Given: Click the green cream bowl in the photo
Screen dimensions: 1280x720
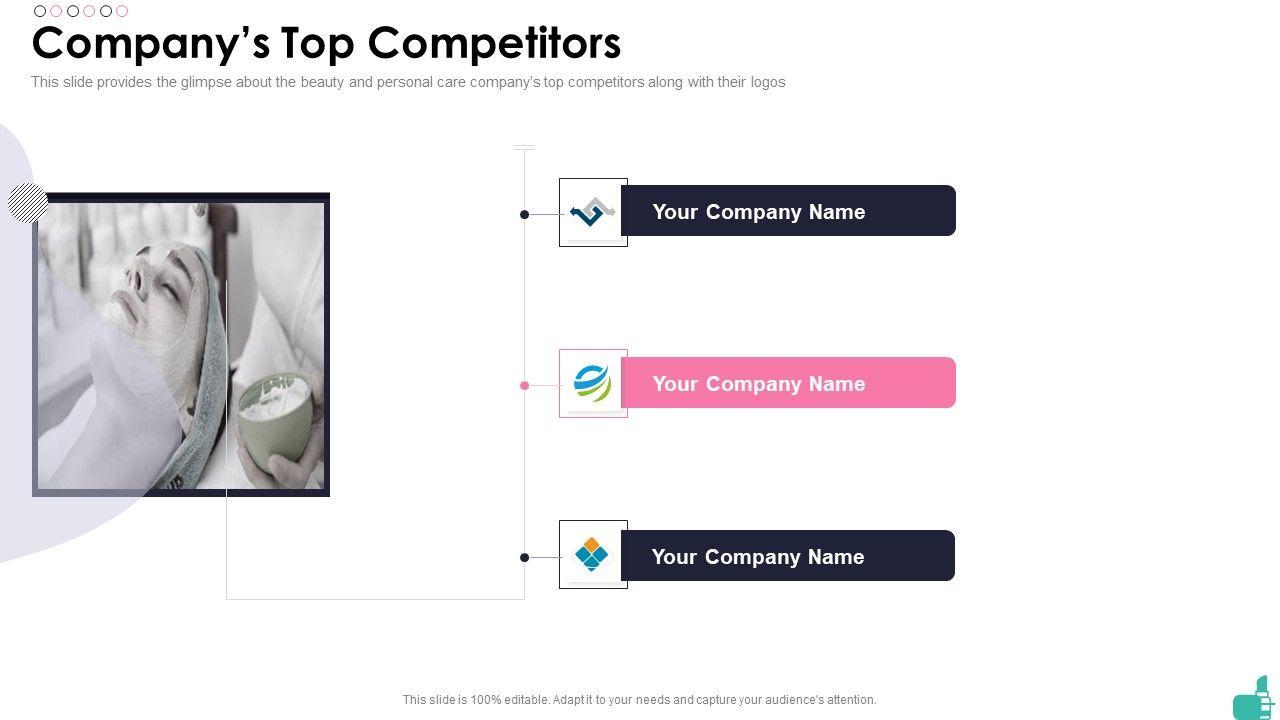Looking at the screenshot, I should (x=272, y=410).
